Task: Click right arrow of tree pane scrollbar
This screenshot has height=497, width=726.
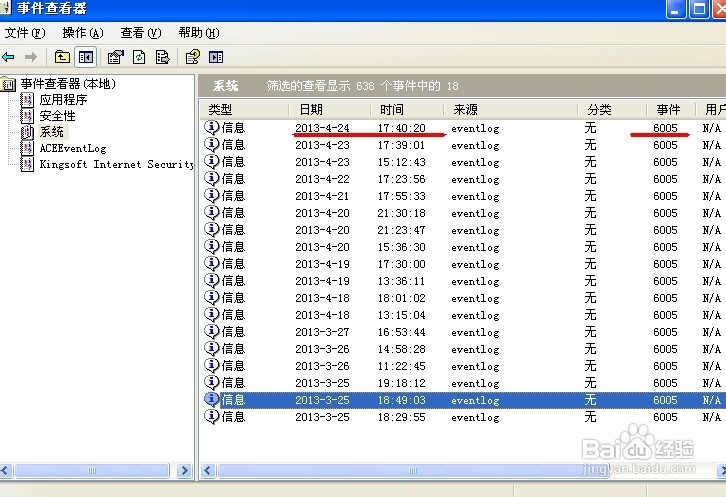Action: coord(184,471)
